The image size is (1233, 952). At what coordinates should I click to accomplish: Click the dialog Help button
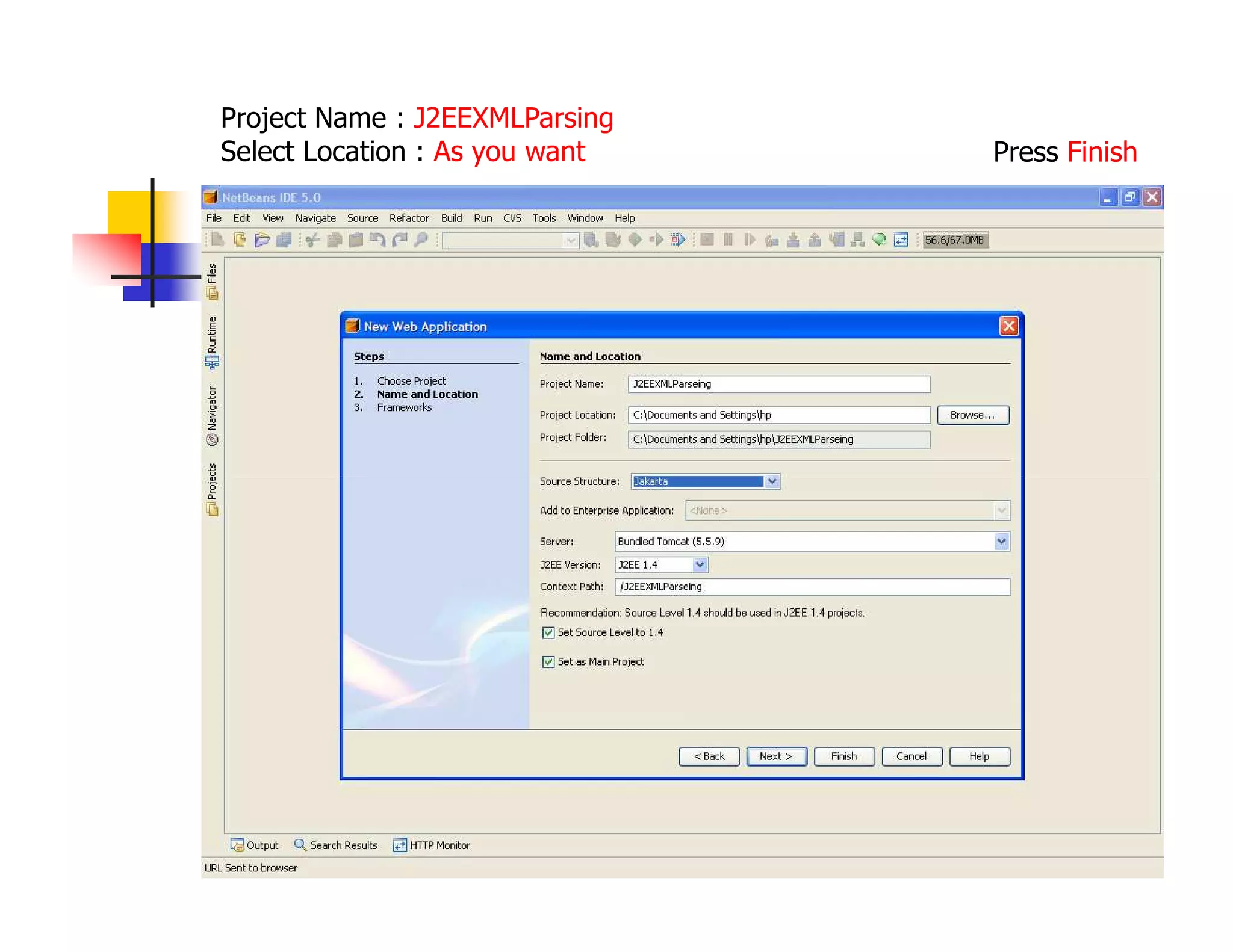tap(979, 756)
